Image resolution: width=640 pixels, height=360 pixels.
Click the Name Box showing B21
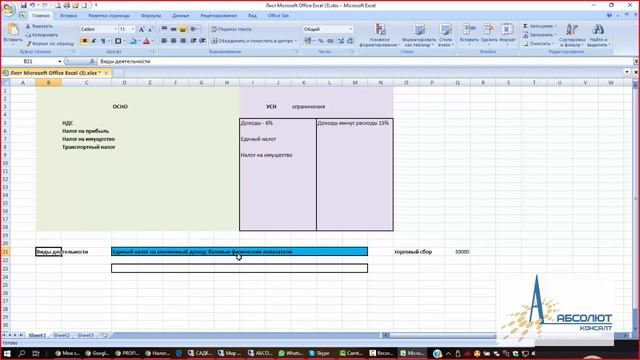click(29, 61)
